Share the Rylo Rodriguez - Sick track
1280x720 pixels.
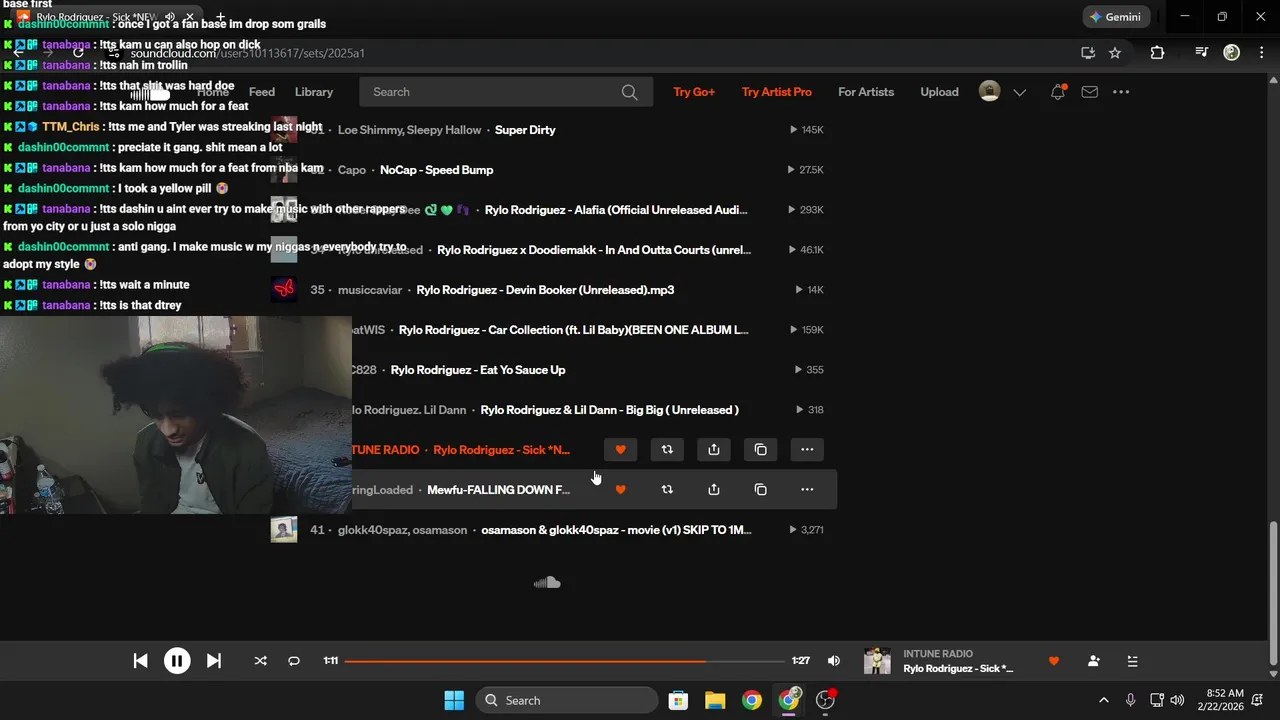(714, 450)
